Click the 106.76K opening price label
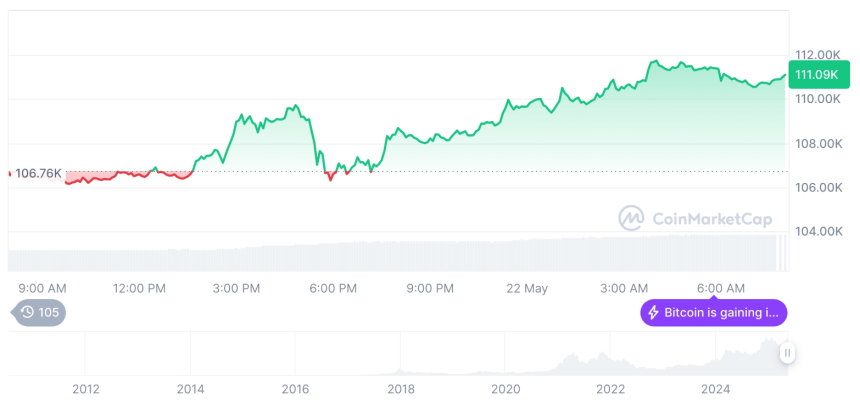This screenshot has width=860, height=401. (38, 173)
